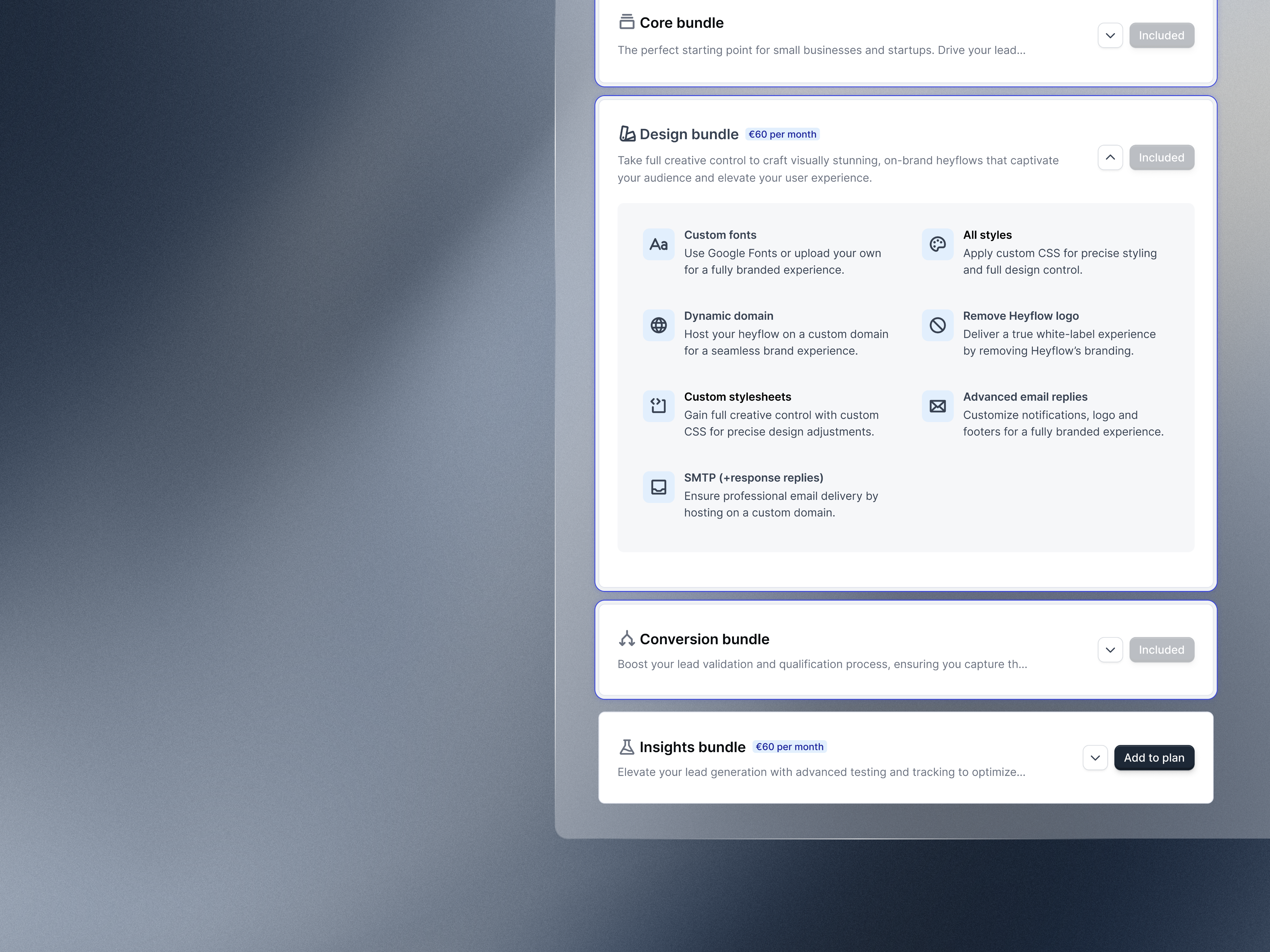Click the Conversion bundle merge icon
The width and height of the screenshot is (1270, 952).
click(626, 639)
